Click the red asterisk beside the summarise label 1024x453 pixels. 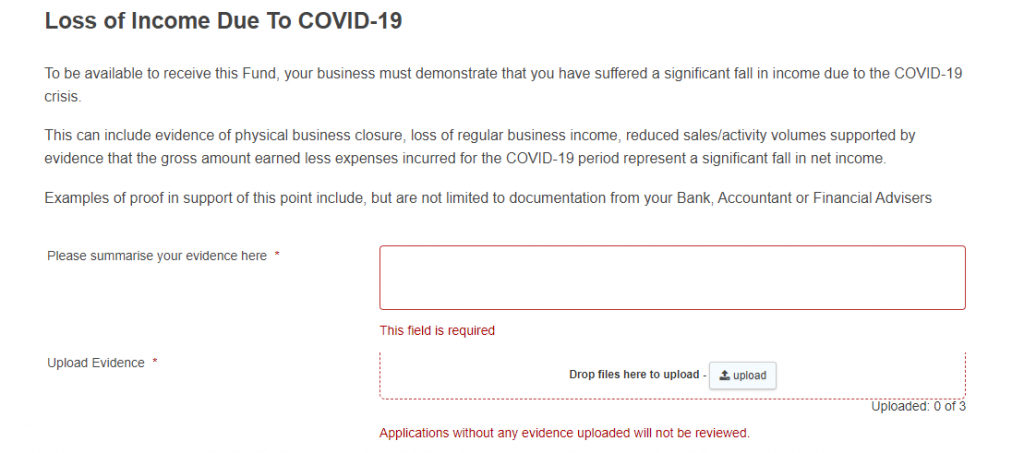pyautogui.click(x=277, y=256)
